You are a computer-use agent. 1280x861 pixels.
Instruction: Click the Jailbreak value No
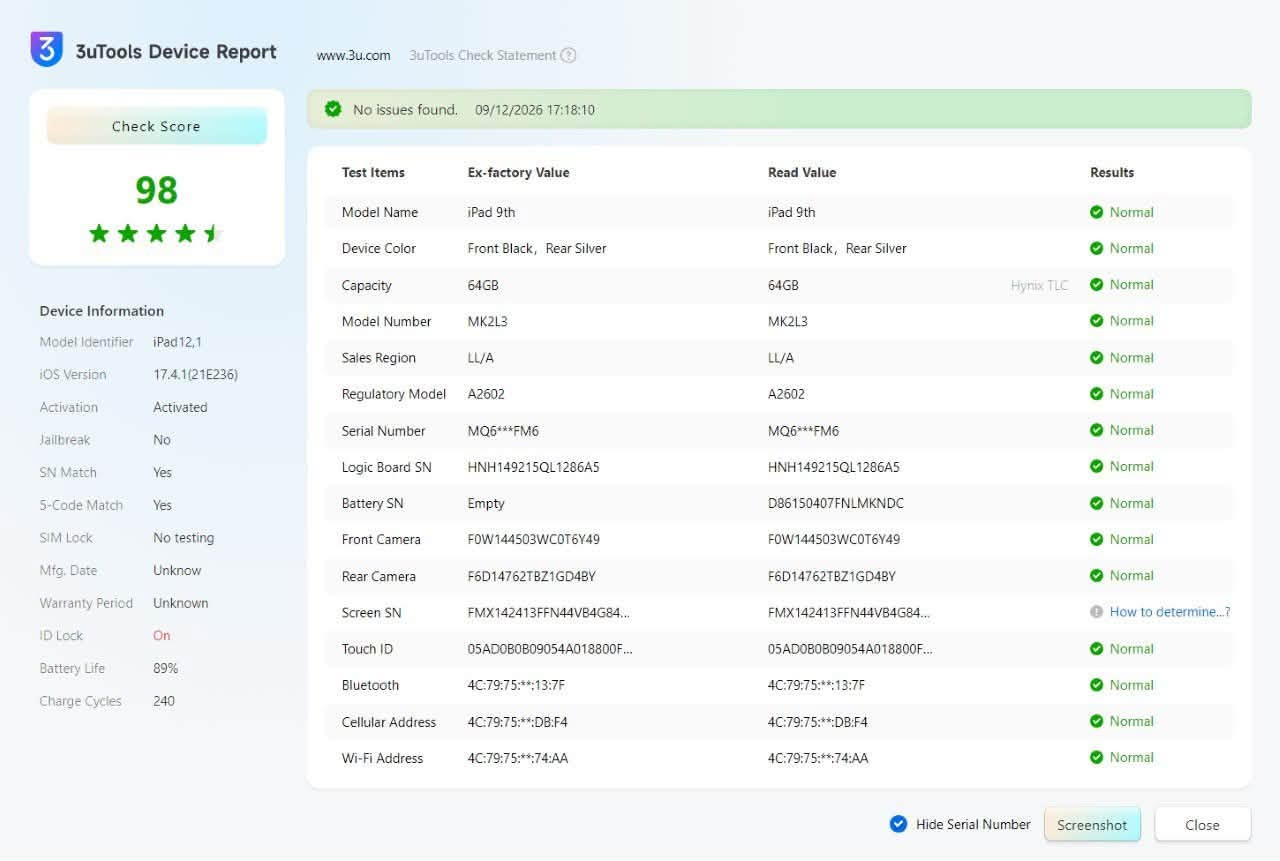162,440
